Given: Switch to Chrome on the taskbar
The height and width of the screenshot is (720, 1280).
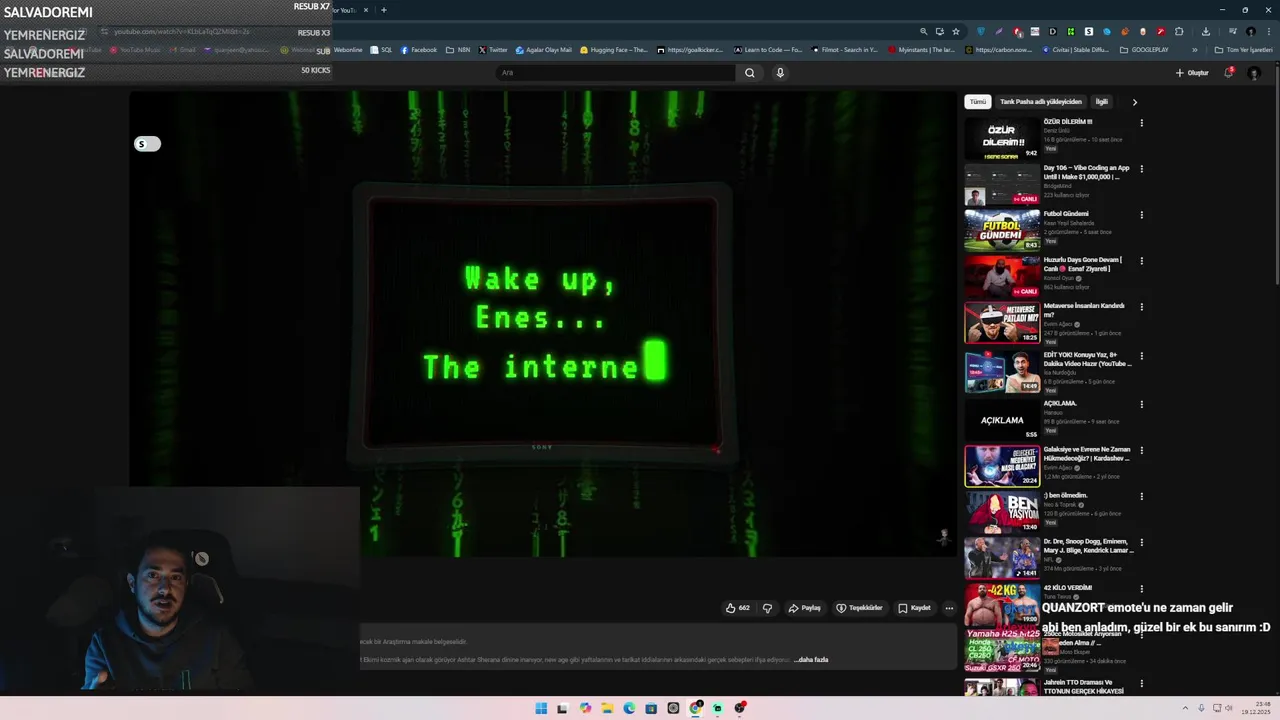Looking at the screenshot, I should click(x=695, y=708).
